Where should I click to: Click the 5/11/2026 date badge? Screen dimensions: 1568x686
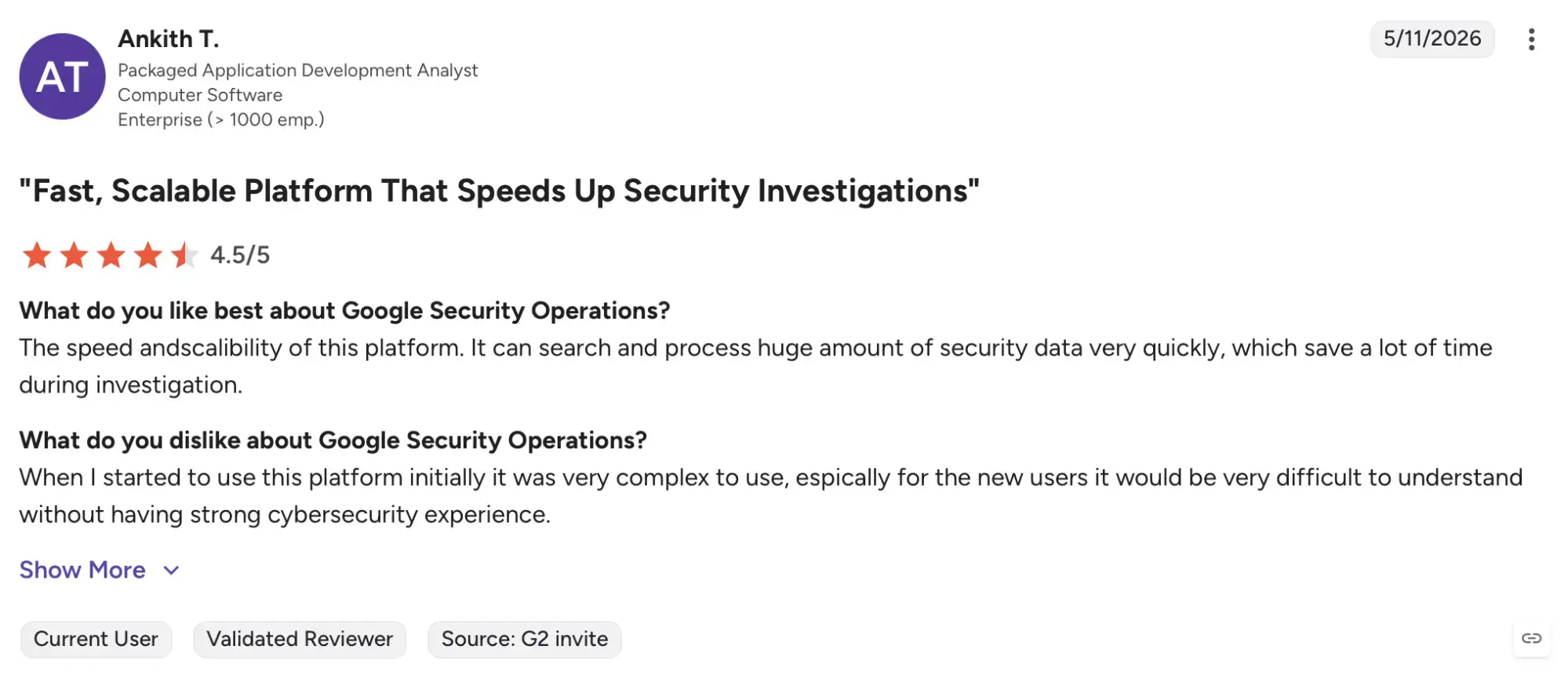1432,38
